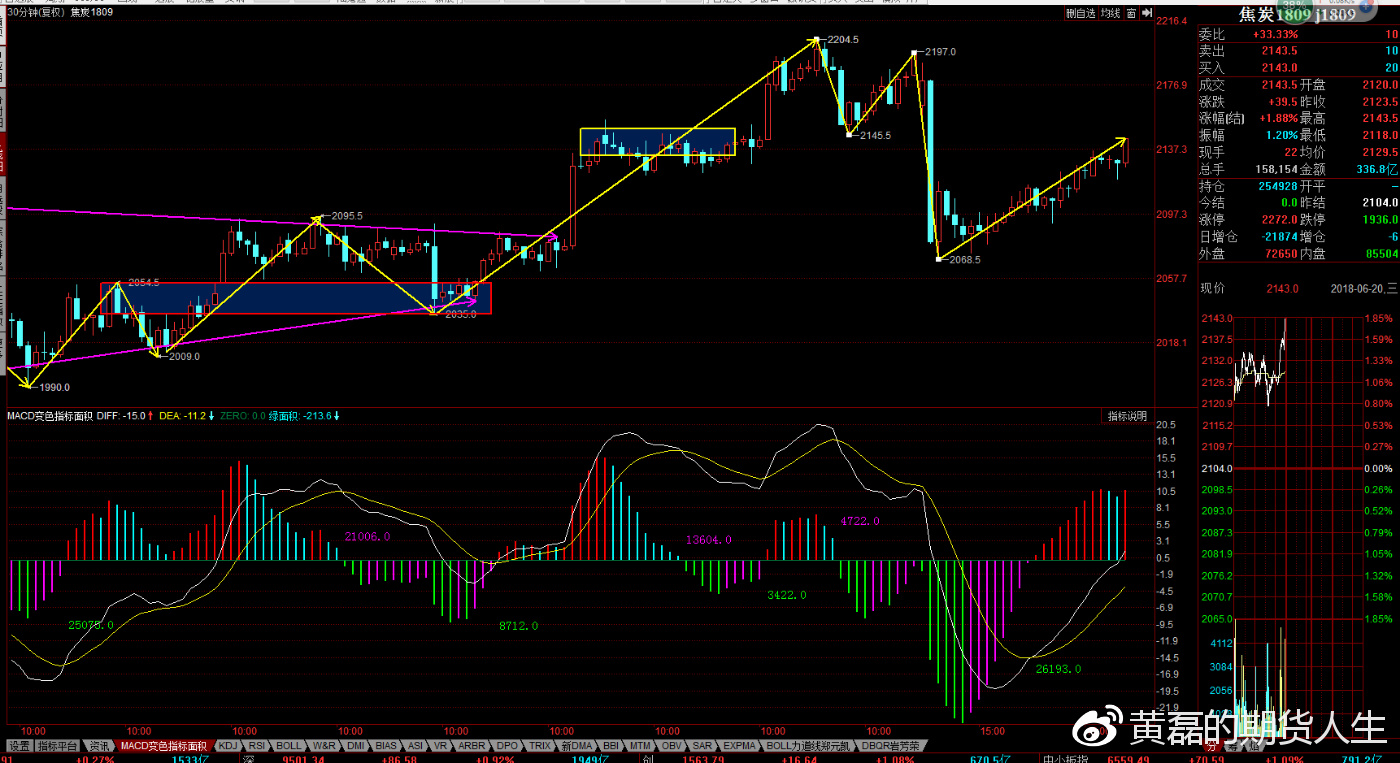The height and width of the screenshot is (763, 1400).
Task: Toggle 均线 moving average display
Action: click(x=1109, y=14)
